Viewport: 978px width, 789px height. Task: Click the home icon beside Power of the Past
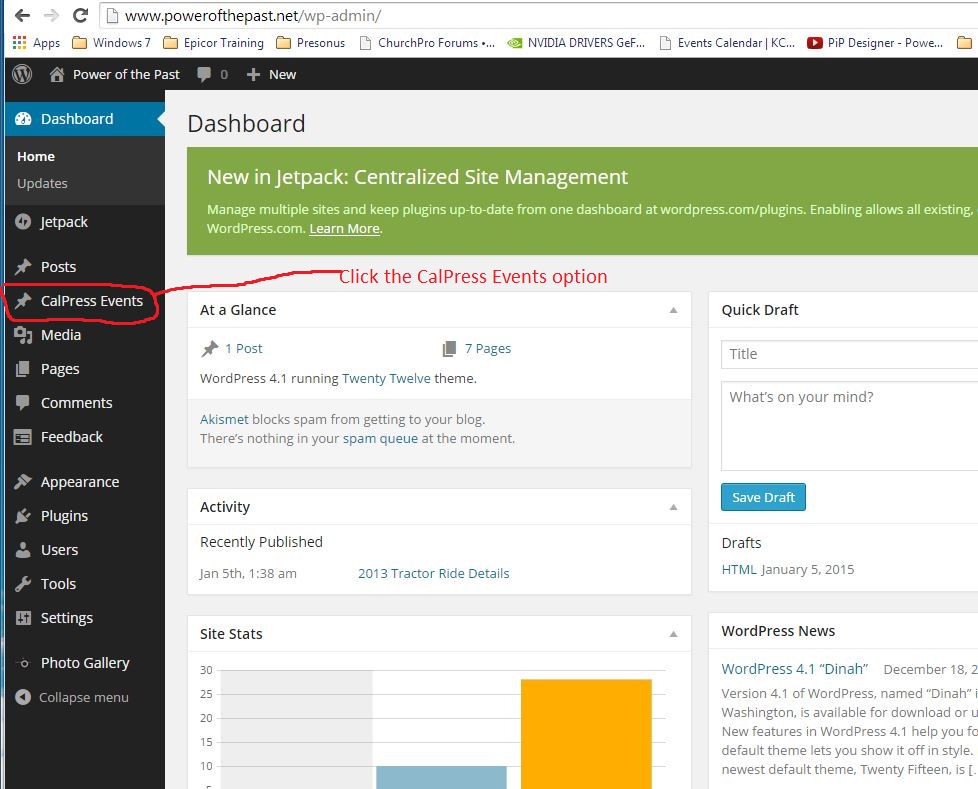(57, 74)
